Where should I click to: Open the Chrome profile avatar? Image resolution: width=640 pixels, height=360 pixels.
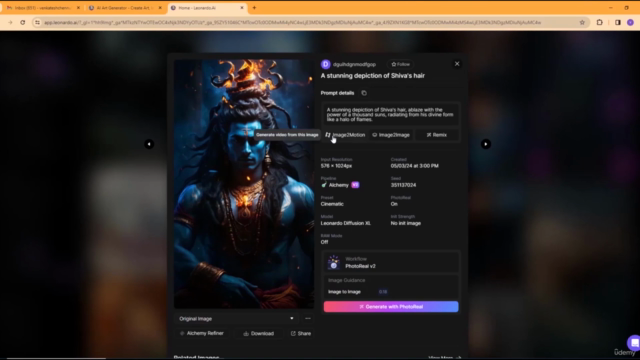coord(630,22)
